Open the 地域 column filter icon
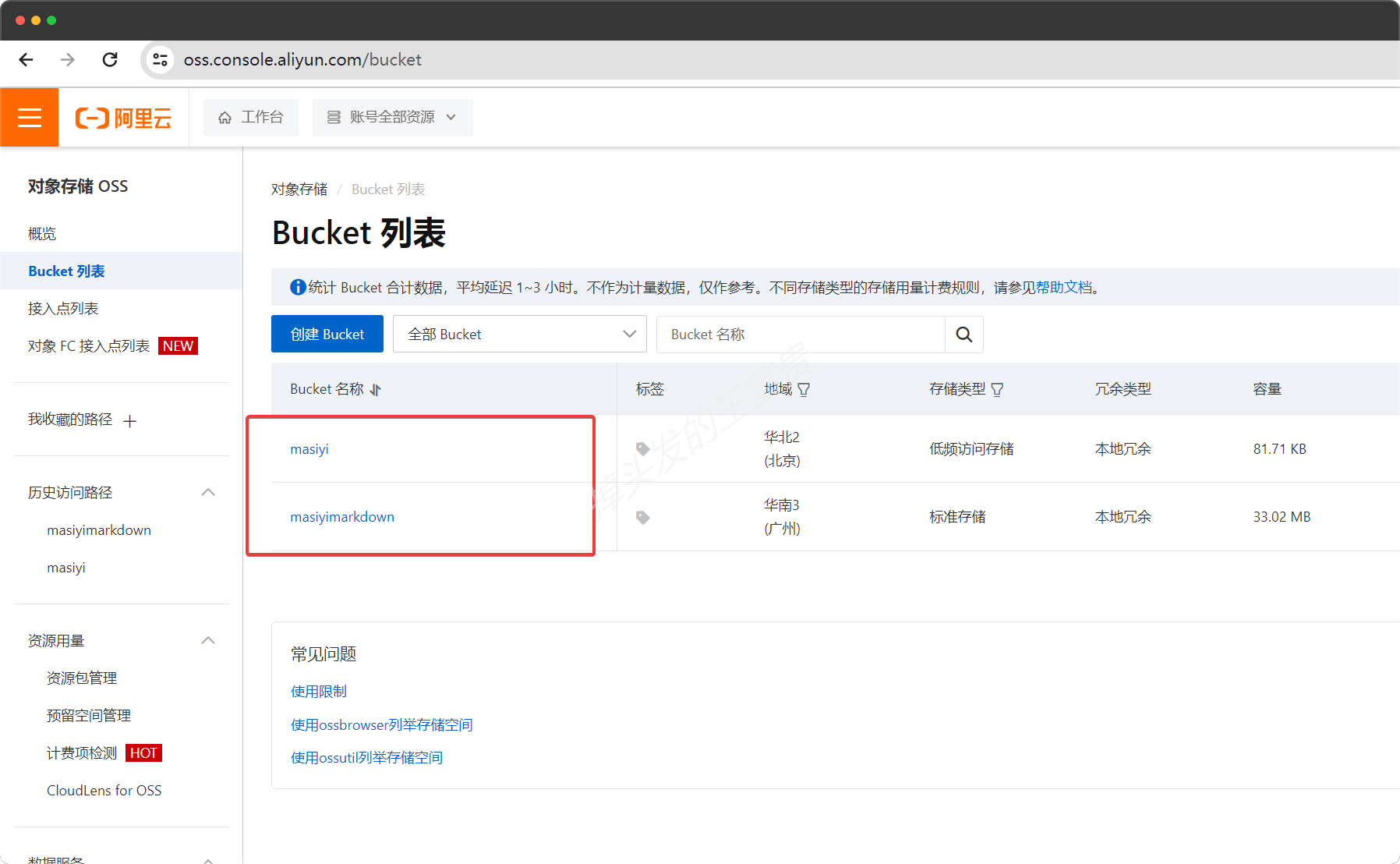The width and height of the screenshot is (1400, 864). (804, 389)
